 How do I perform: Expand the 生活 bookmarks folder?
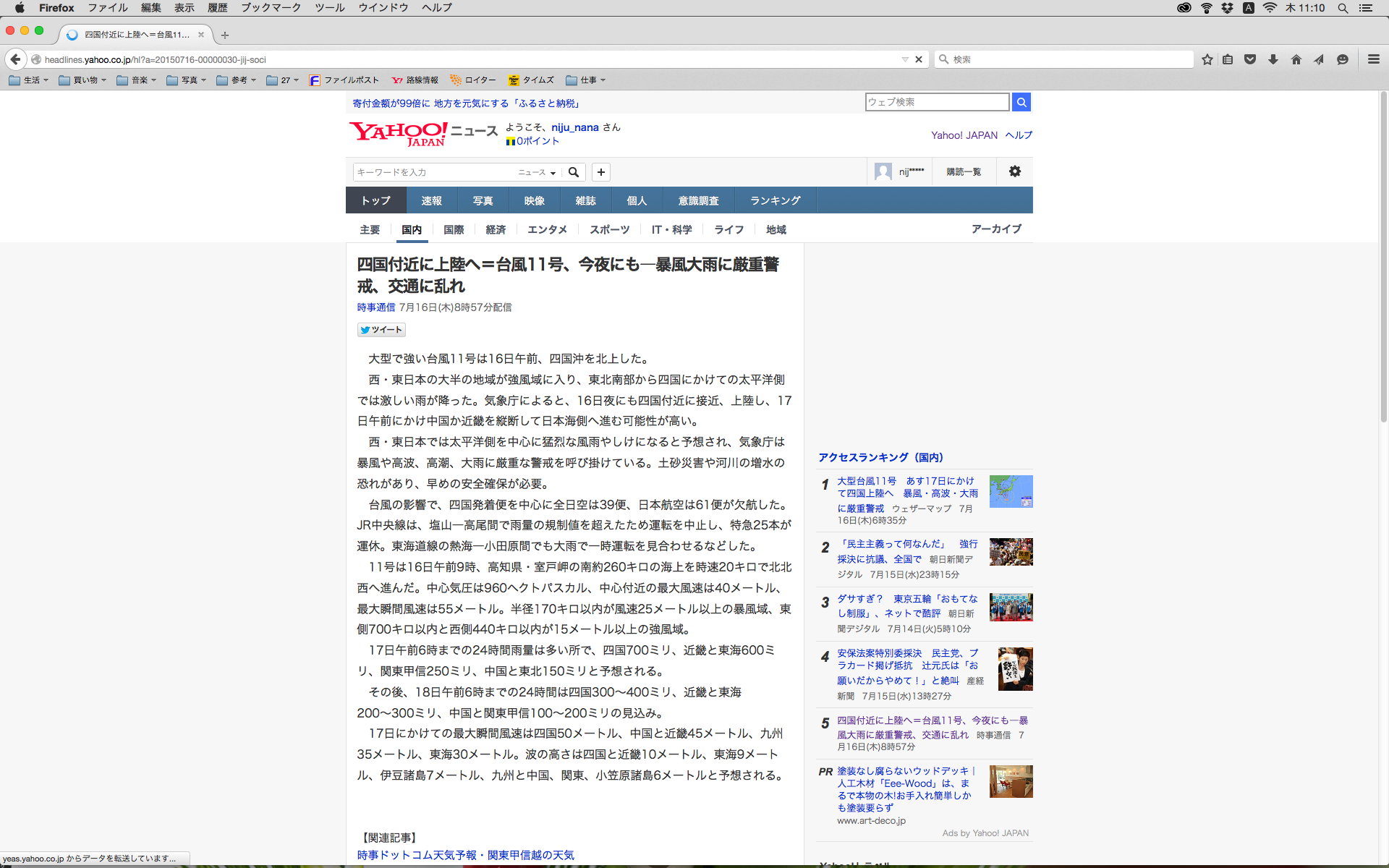coord(29,80)
